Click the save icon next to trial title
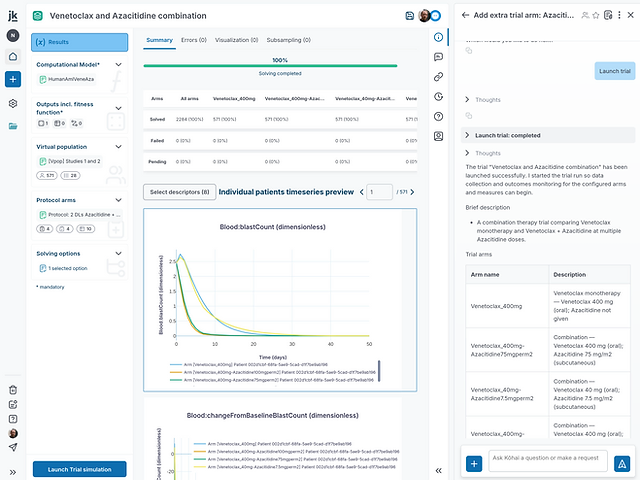Image resolution: width=640 pixels, height=480 pixels. click(409, 16)
